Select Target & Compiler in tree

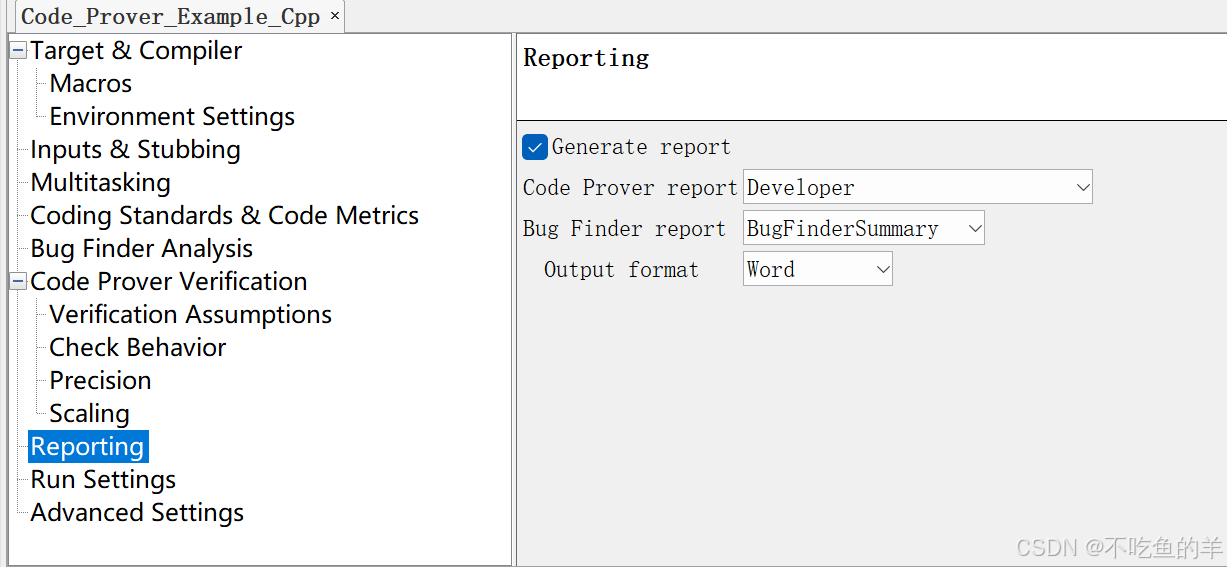[x=136, y=51]
